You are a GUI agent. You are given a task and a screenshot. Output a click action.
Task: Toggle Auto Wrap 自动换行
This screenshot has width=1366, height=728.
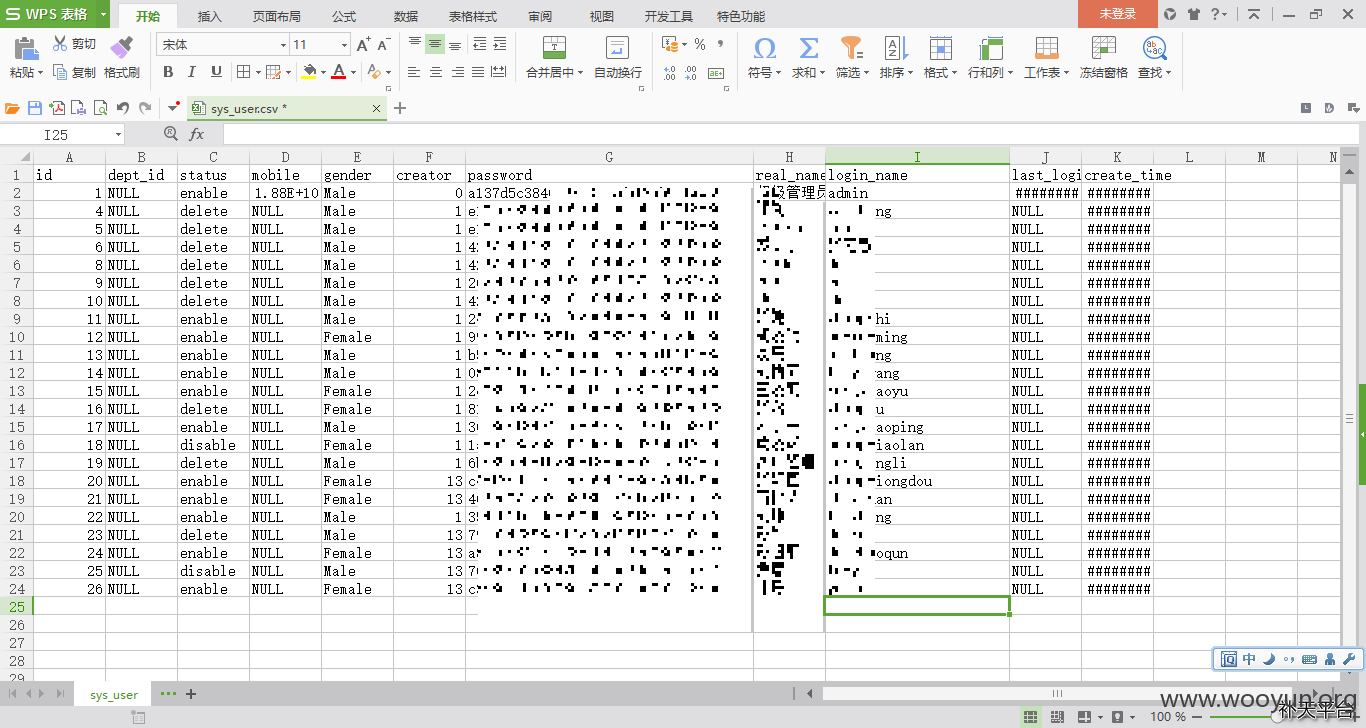click(x=618, y=58)
